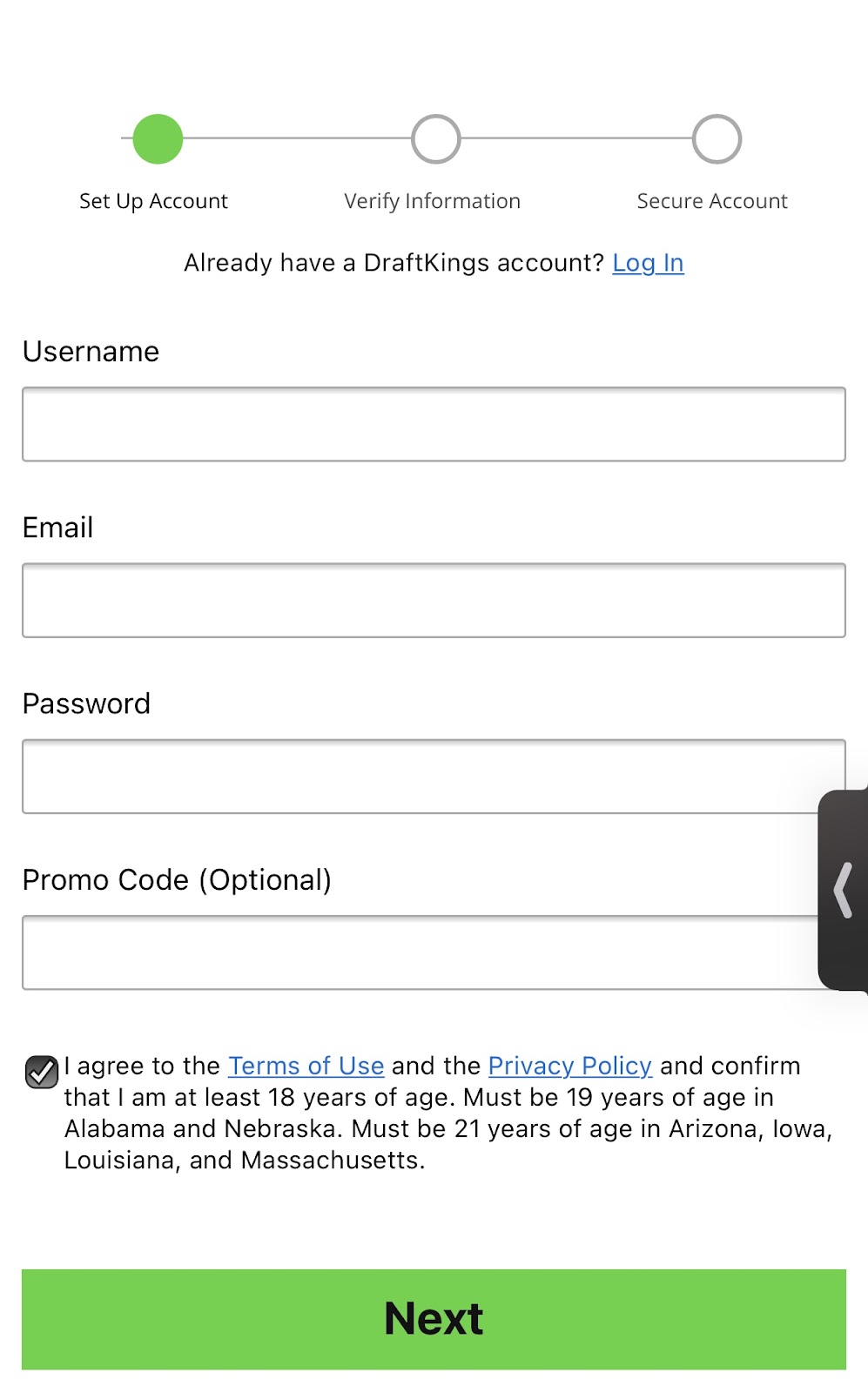
Task: Click the Promo Code (Optional) field
Action: [418, 952]
